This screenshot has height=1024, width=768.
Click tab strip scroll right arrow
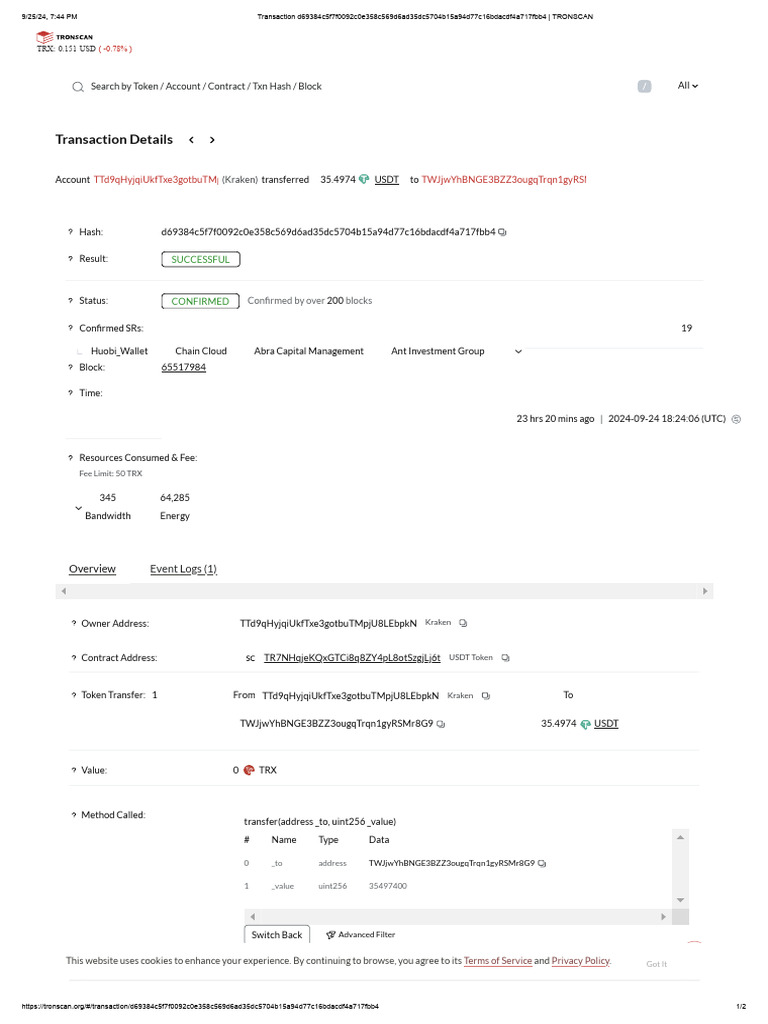tap(705, 591)
